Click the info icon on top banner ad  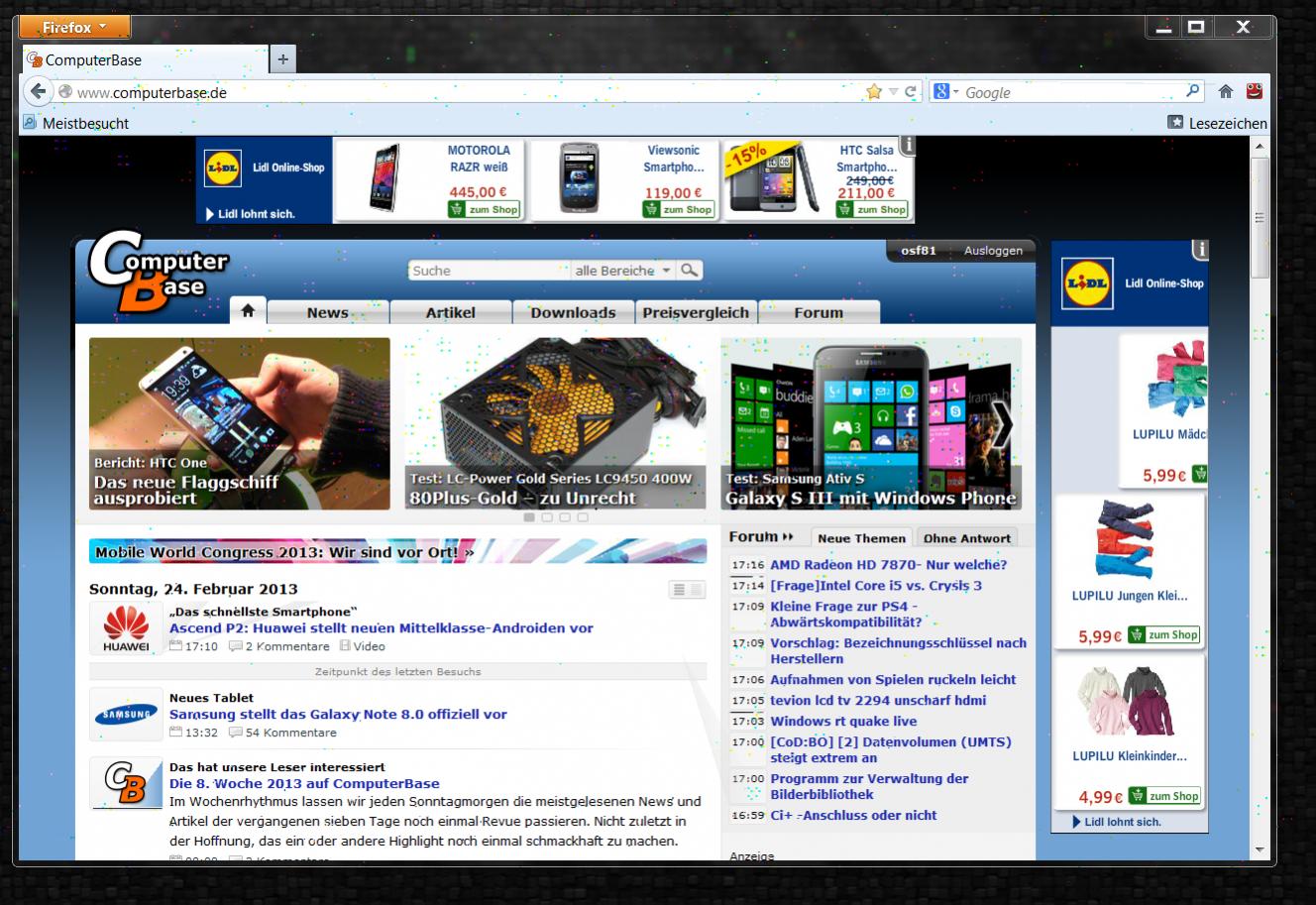pyautogui.click(x=907, y=146)
